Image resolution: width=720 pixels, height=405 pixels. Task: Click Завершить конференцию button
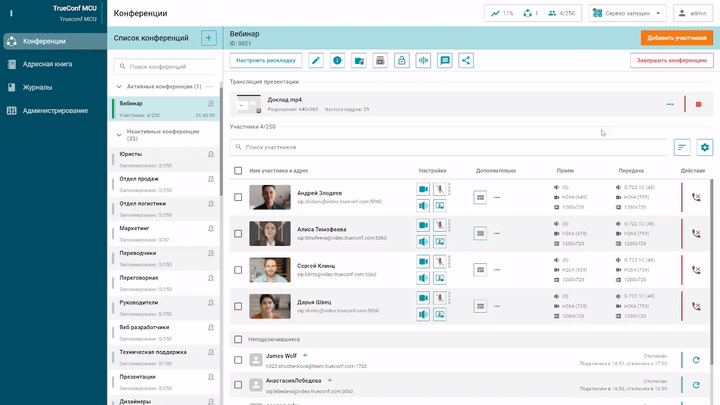(672, 61)
